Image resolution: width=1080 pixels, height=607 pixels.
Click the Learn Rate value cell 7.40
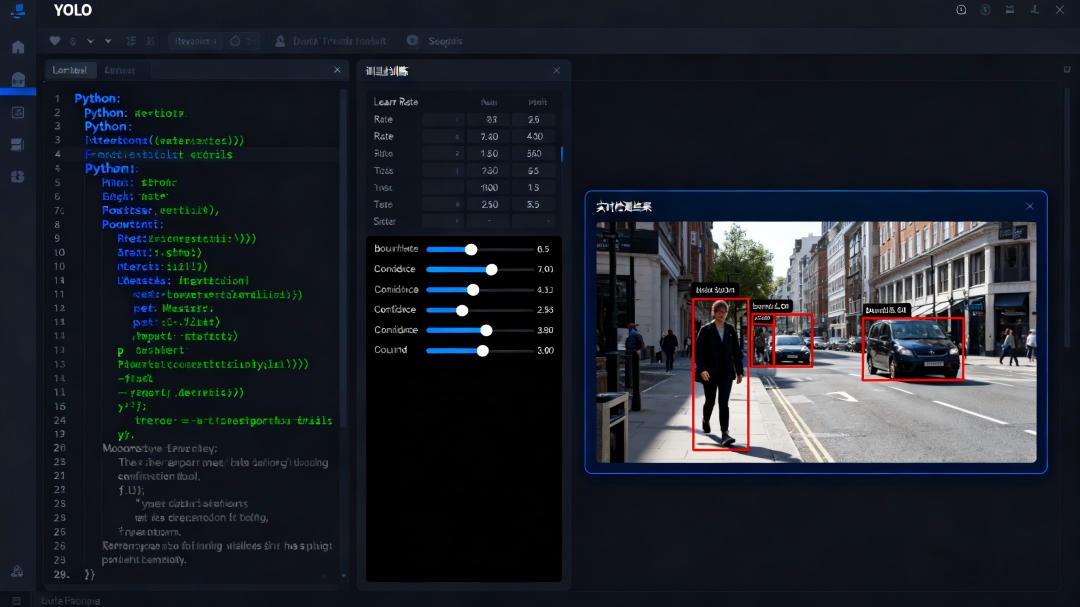pyautogui.click(x=489, y=136)
